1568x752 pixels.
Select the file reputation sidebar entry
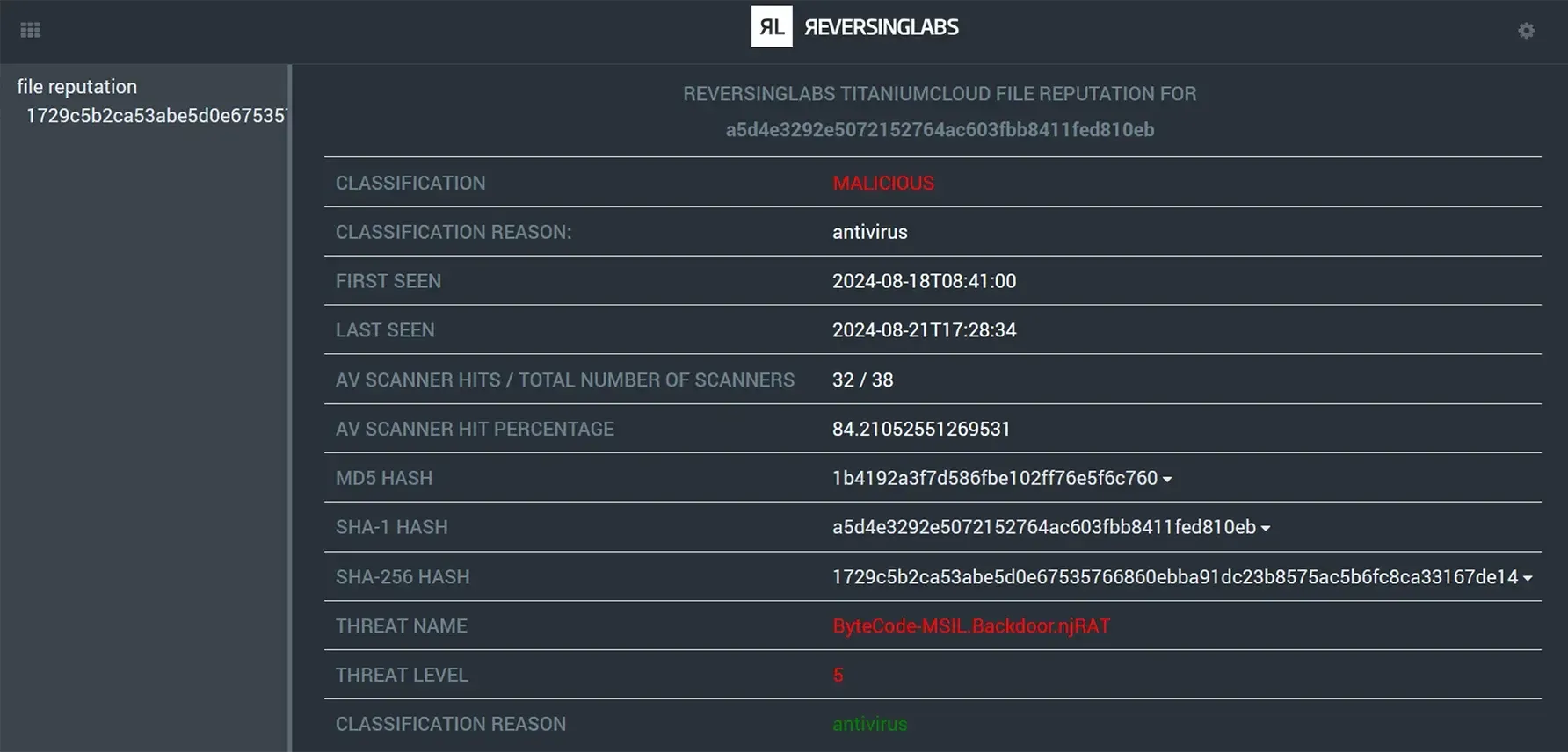77,86
